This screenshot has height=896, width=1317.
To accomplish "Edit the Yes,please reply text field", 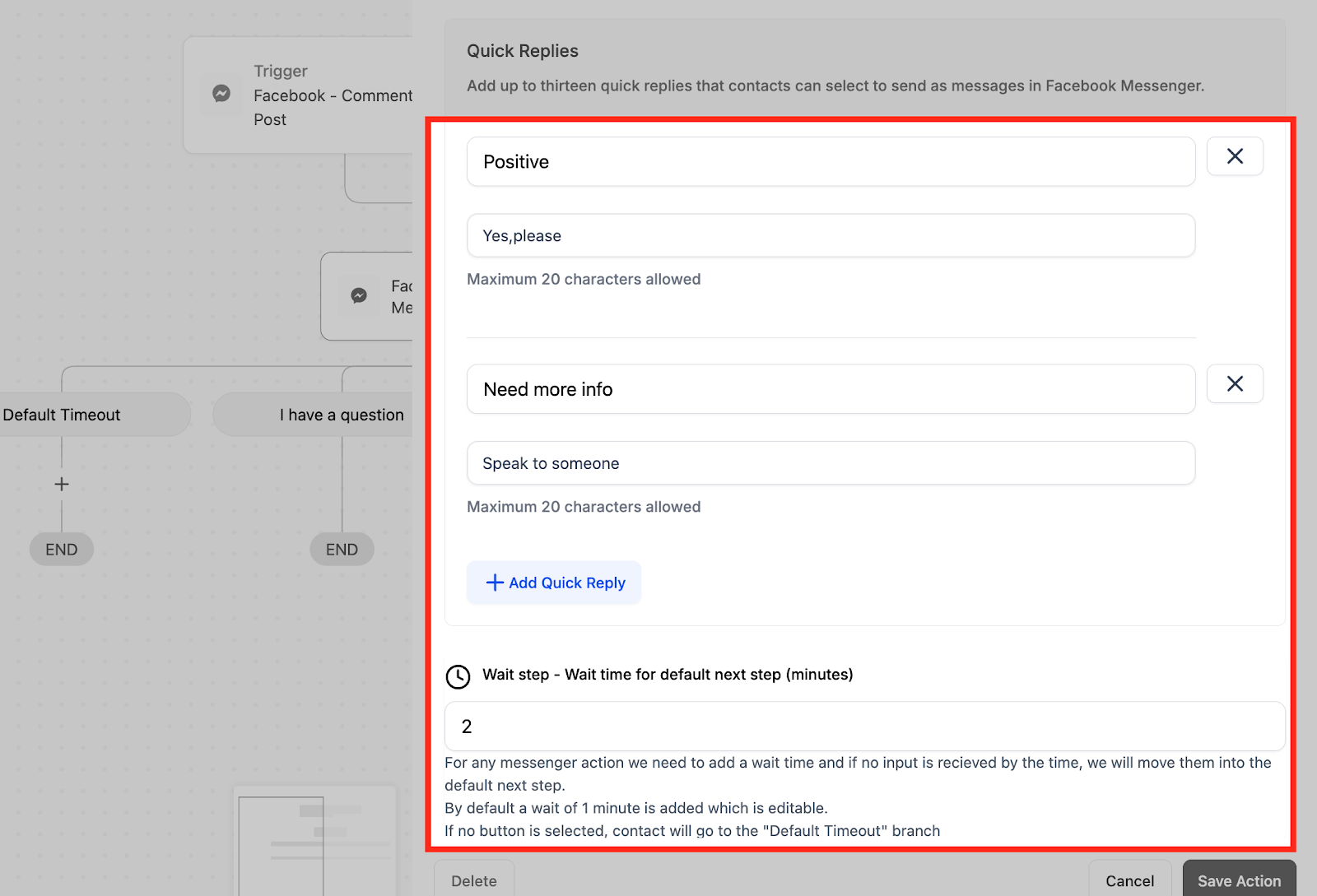I will pyautogui.click(x=831, y=235).
